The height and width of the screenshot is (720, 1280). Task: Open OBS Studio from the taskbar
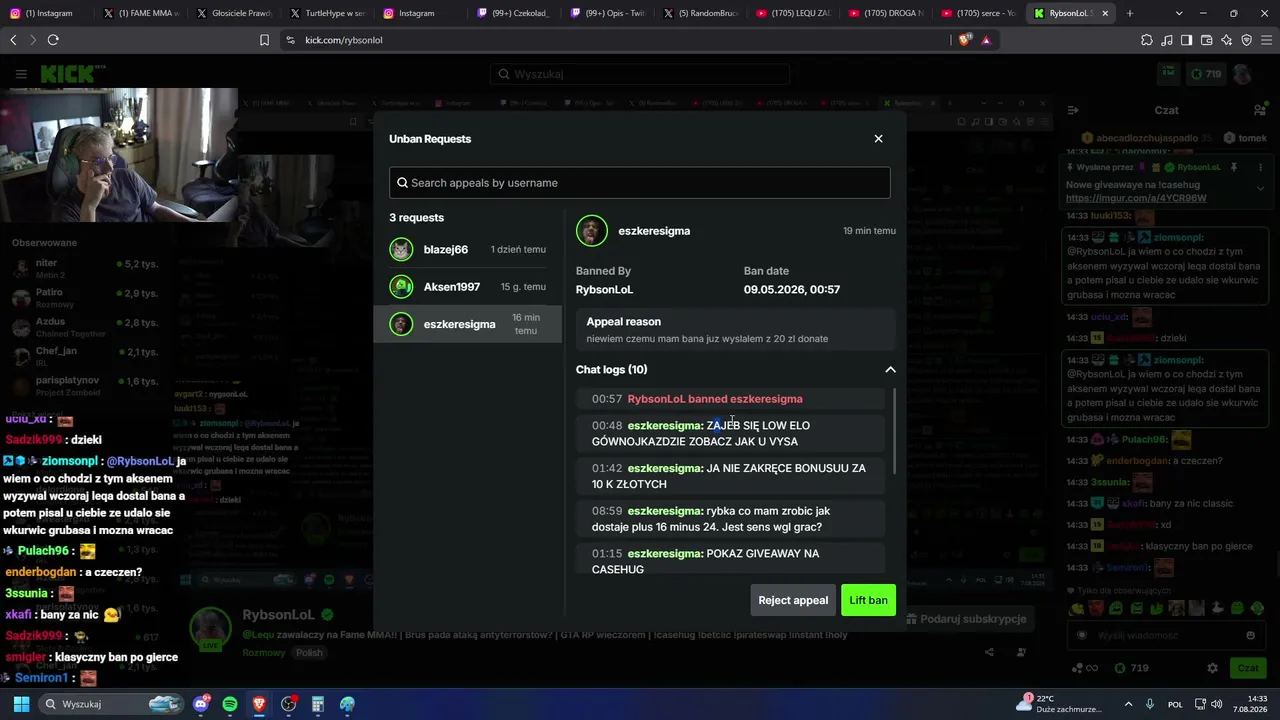tap(288, 704)
